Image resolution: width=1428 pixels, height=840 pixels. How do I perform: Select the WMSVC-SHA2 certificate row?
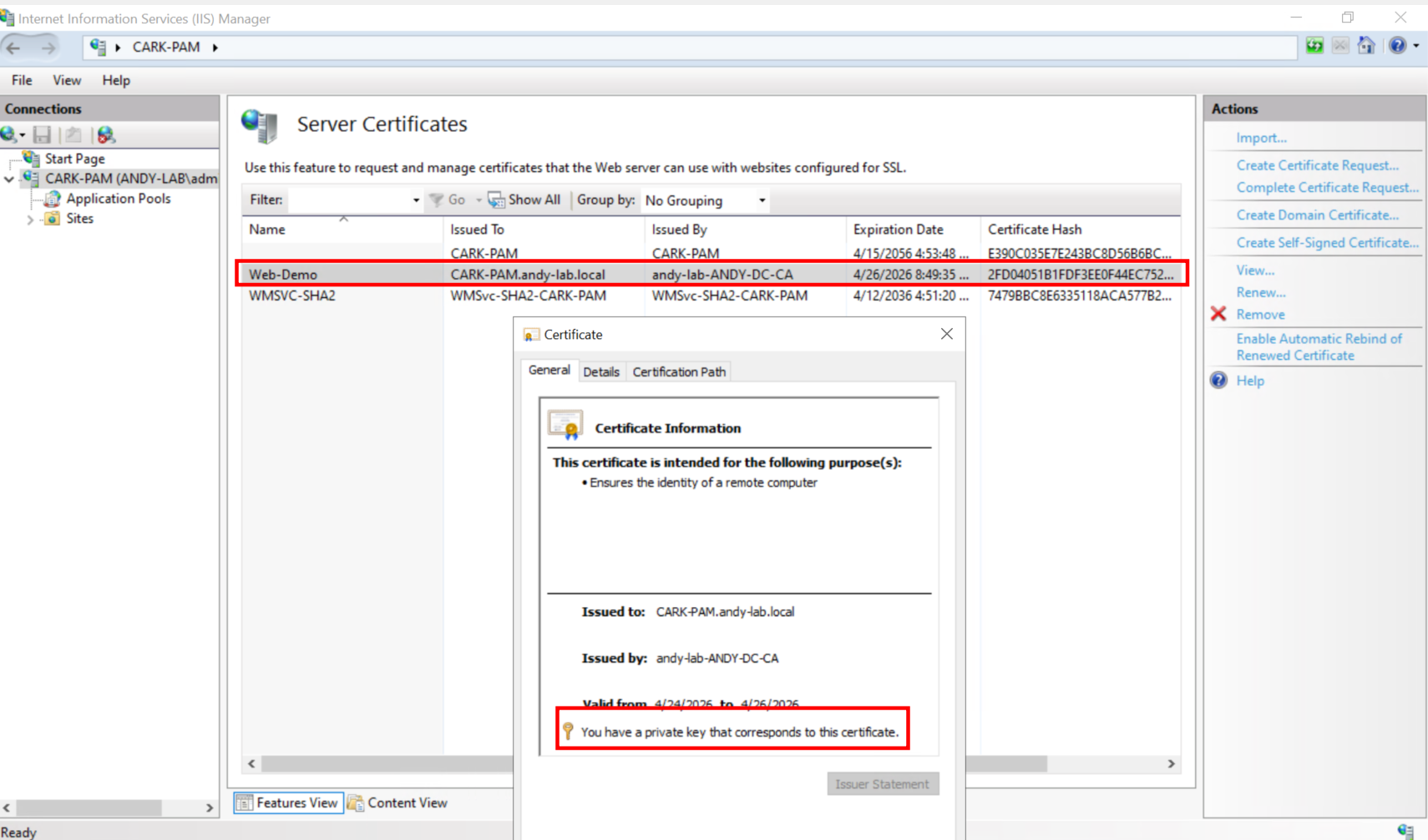[292, 296]
